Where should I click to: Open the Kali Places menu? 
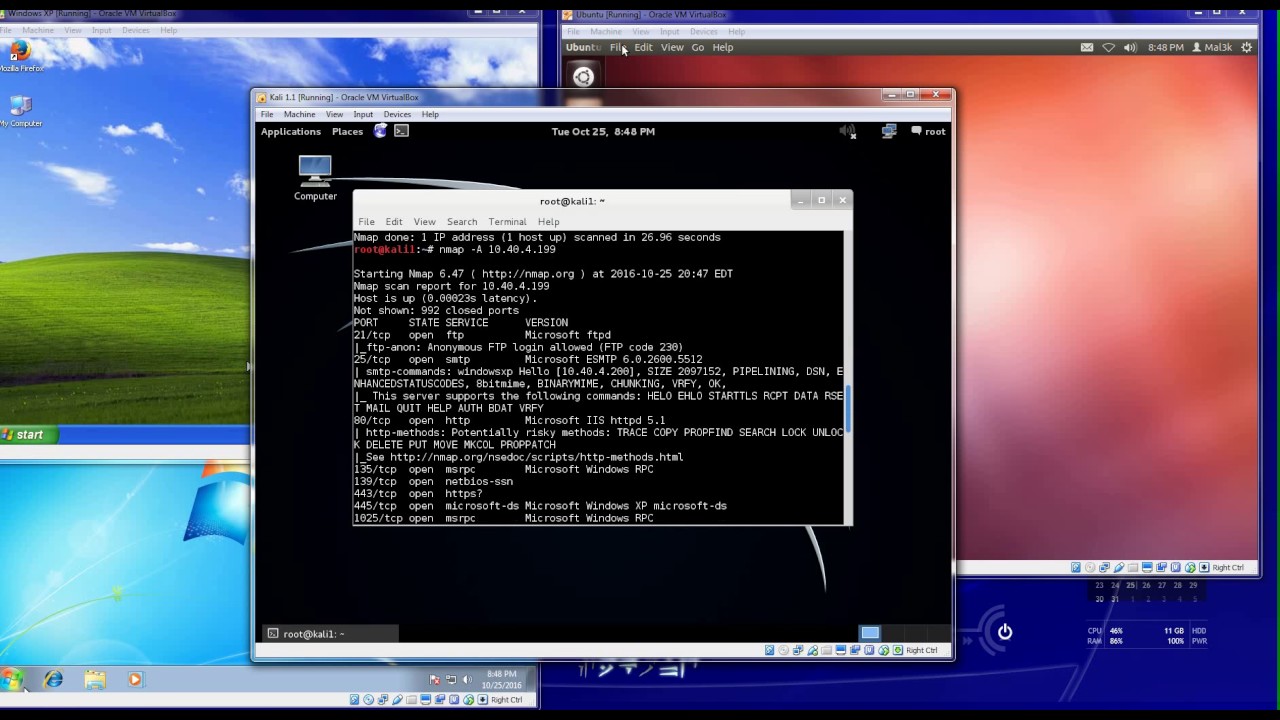347,131
